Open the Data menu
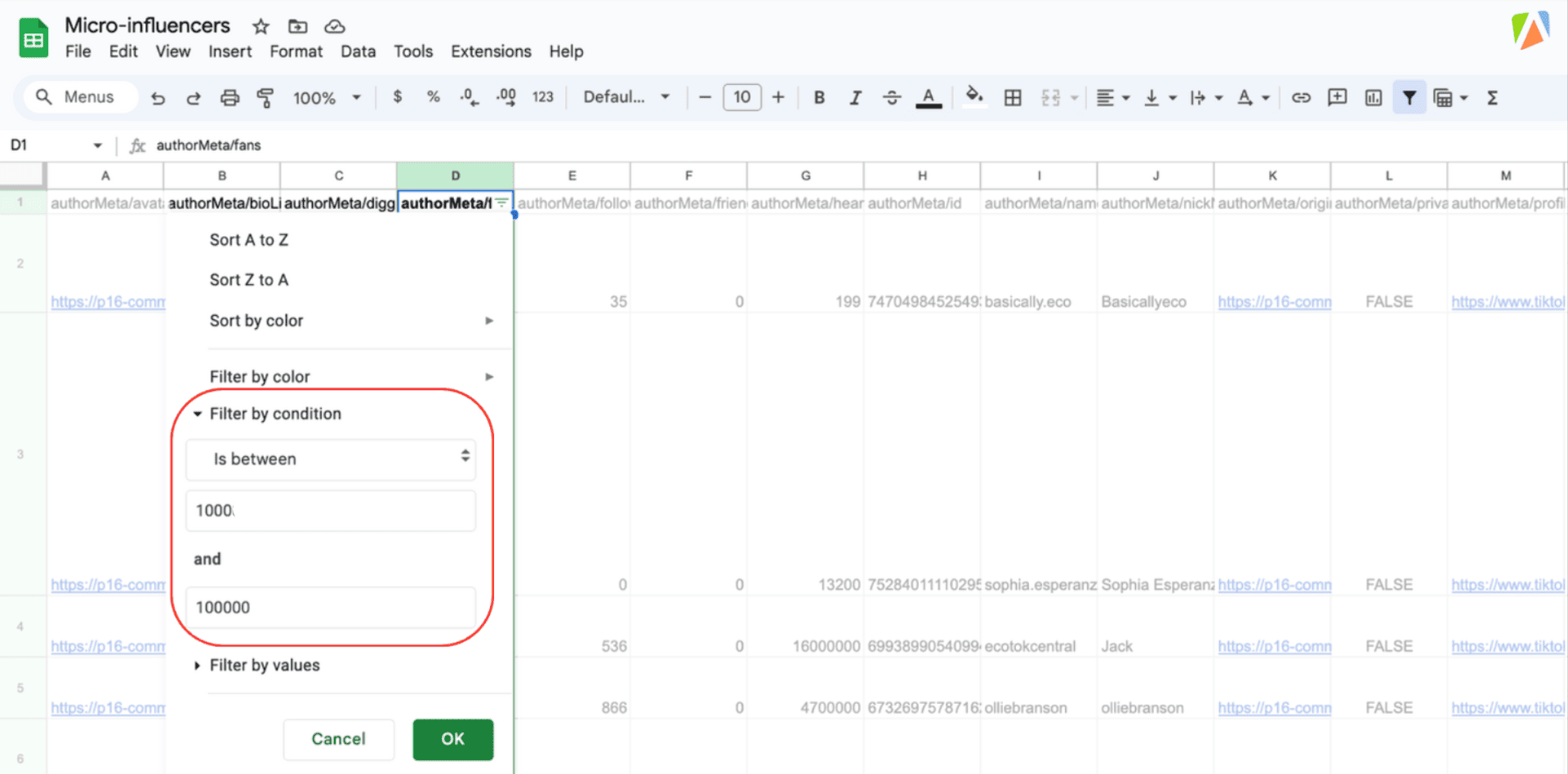The width and height of the screenshot is (1568, 774). pyautogui.click(x=358, y=51)
